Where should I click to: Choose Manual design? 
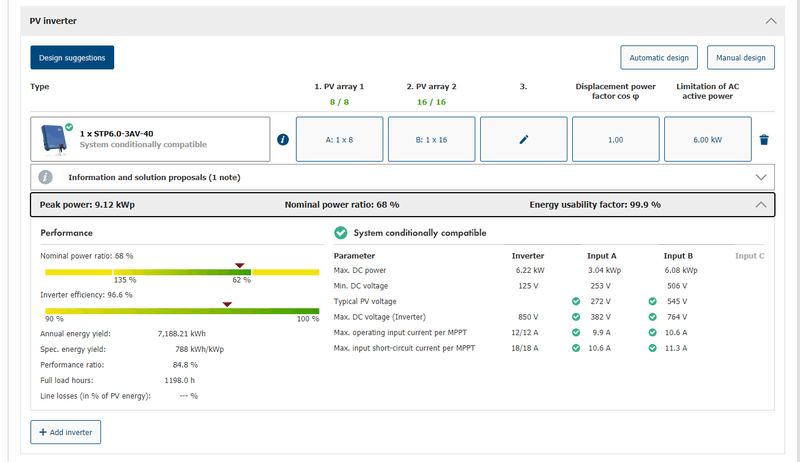click(x=740, y=58)
